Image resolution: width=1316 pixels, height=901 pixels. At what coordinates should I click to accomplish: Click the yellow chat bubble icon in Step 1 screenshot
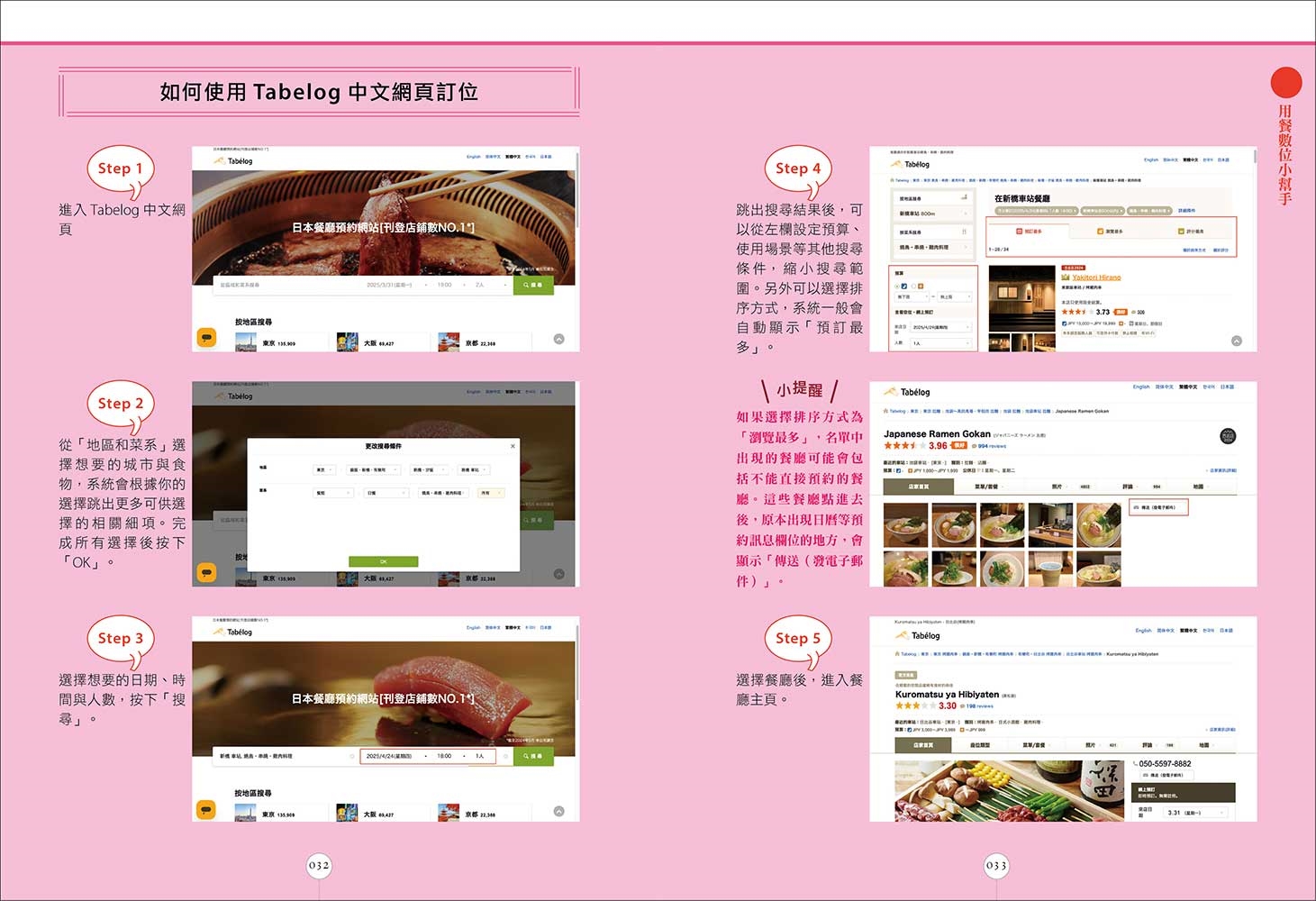click(x=206, y=338)
